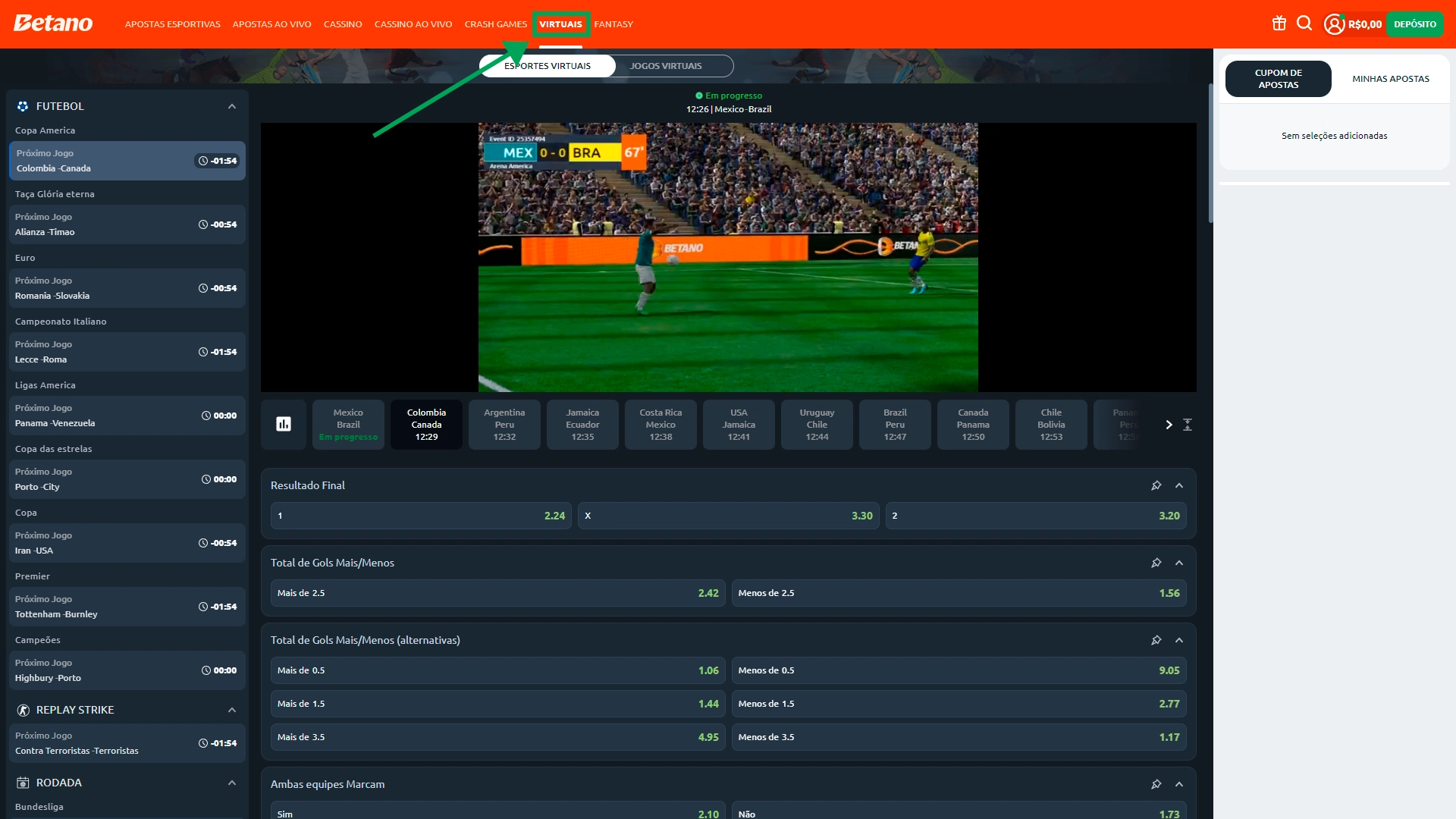Collapse the Ambas equipes Marcam market

coord(1179,784)
